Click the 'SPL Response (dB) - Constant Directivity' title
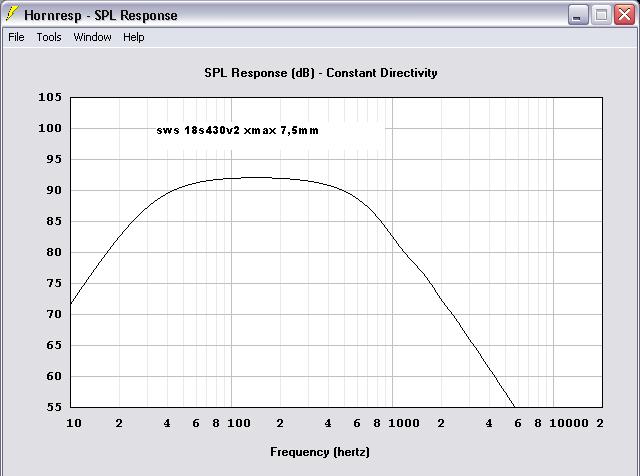640x476 pixels. (321, 73)
